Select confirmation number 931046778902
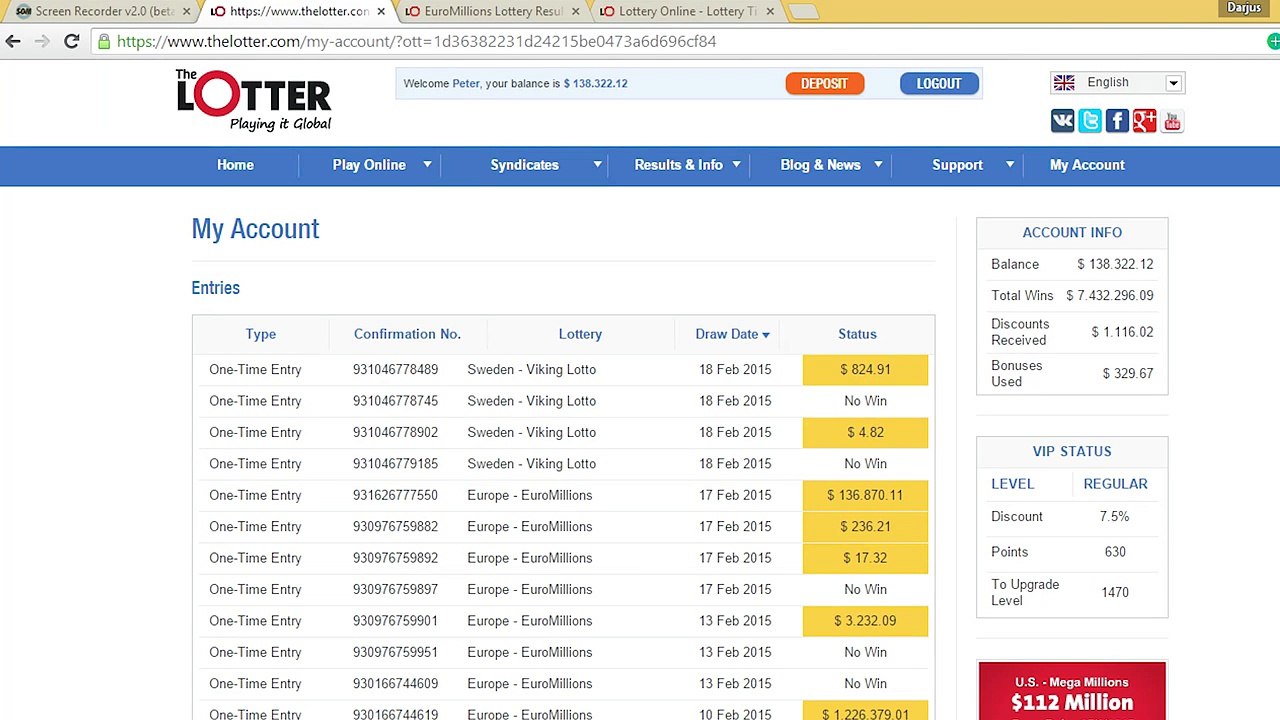The width and height of the screenshot is (1280, 720). tap(395, 433)
